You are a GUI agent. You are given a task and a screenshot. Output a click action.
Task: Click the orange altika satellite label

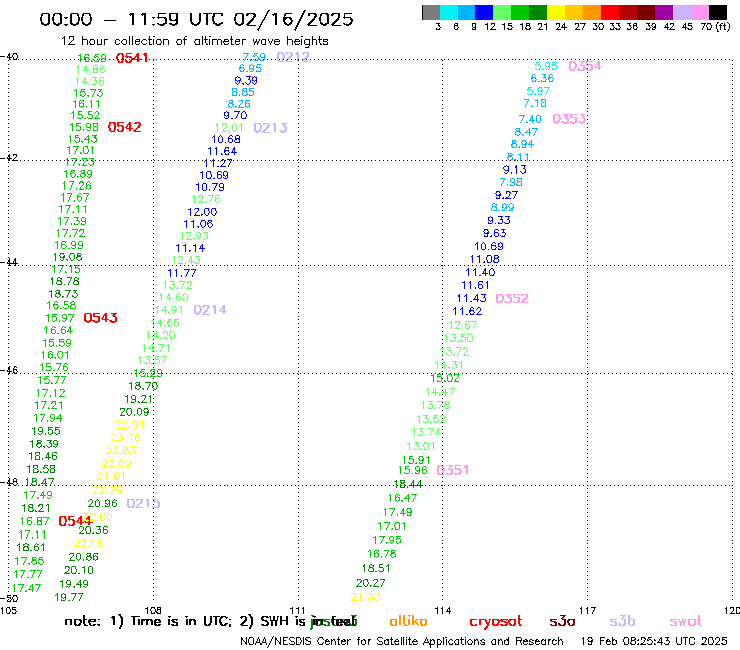pos(408,621)
